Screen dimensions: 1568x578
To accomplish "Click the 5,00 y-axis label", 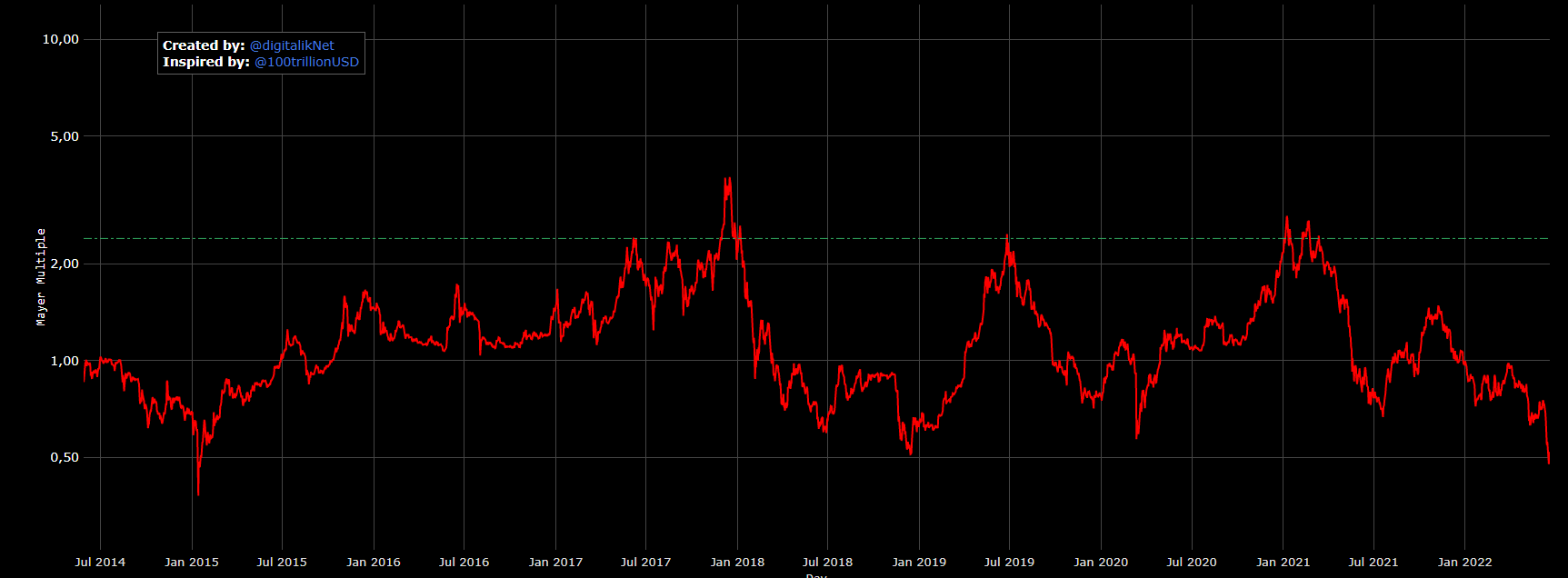I will 65,136.
